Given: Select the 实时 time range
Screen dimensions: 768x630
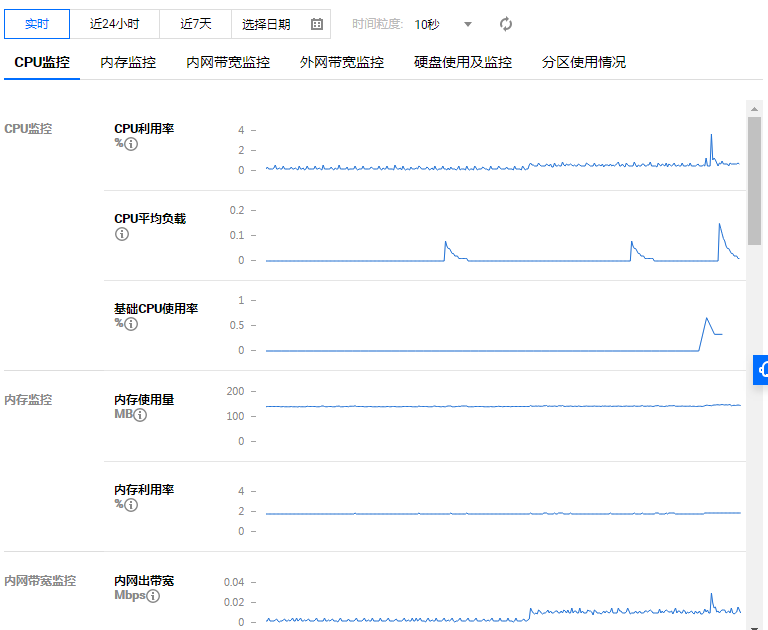Looking at the screenshot, I should 37,24.
